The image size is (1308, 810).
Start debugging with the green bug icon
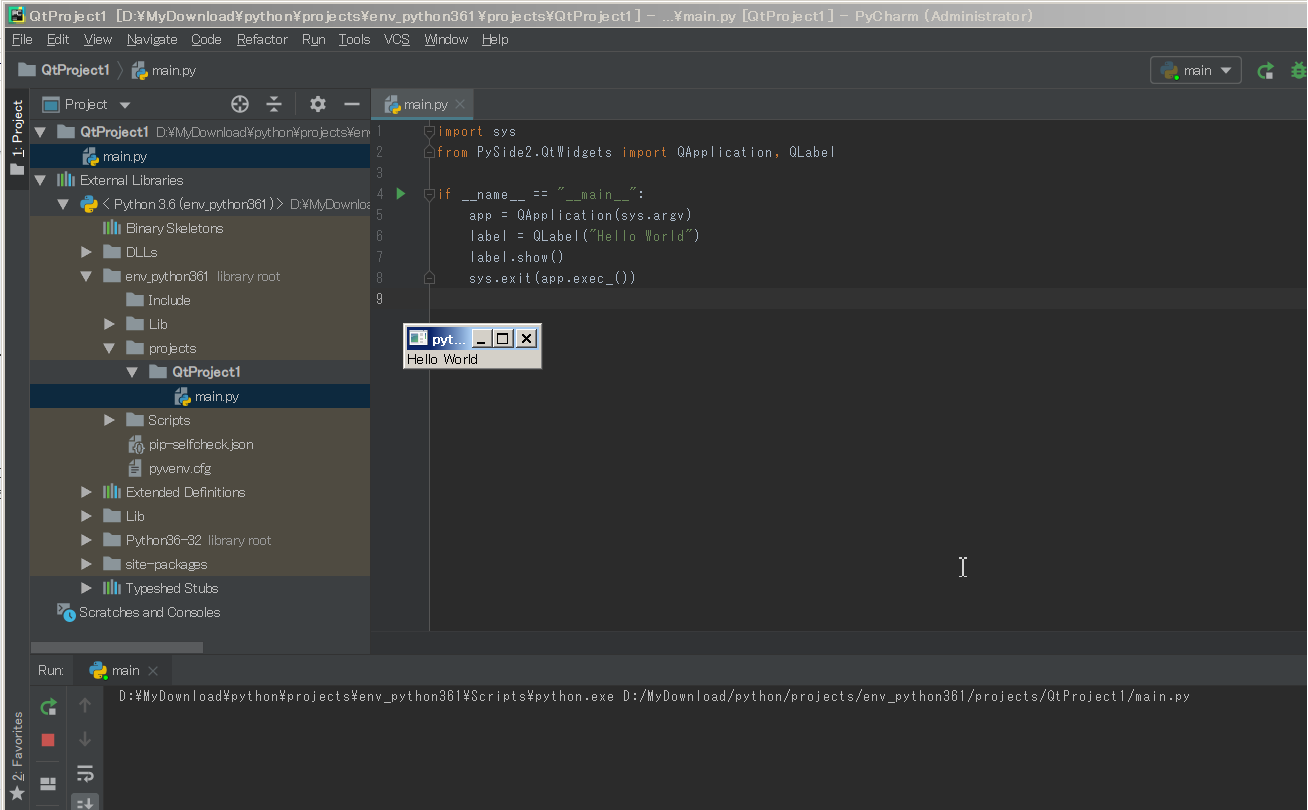[x=1297, y=71]
